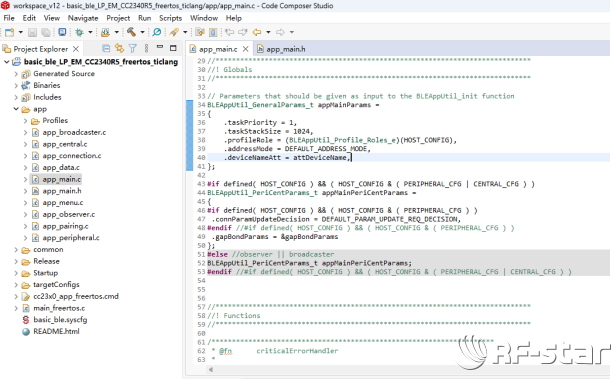The height and width of the screenshot is (379, 611).
Task: Open the Run menu
Action: [145, 18]
